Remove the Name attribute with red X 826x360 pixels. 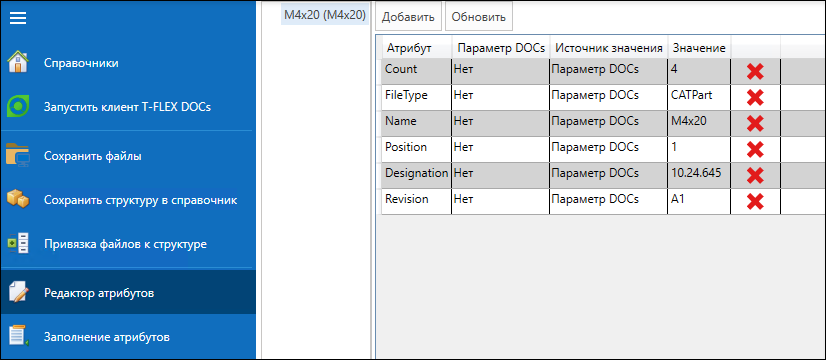coord(755,123)
